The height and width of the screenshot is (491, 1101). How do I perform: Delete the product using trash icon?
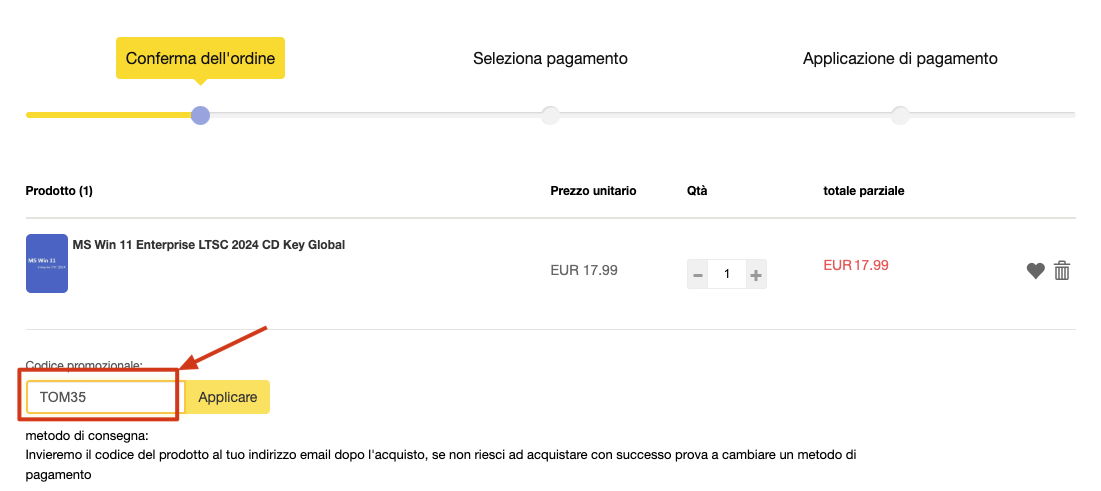pyautogui.click(x=1062, y=271)
